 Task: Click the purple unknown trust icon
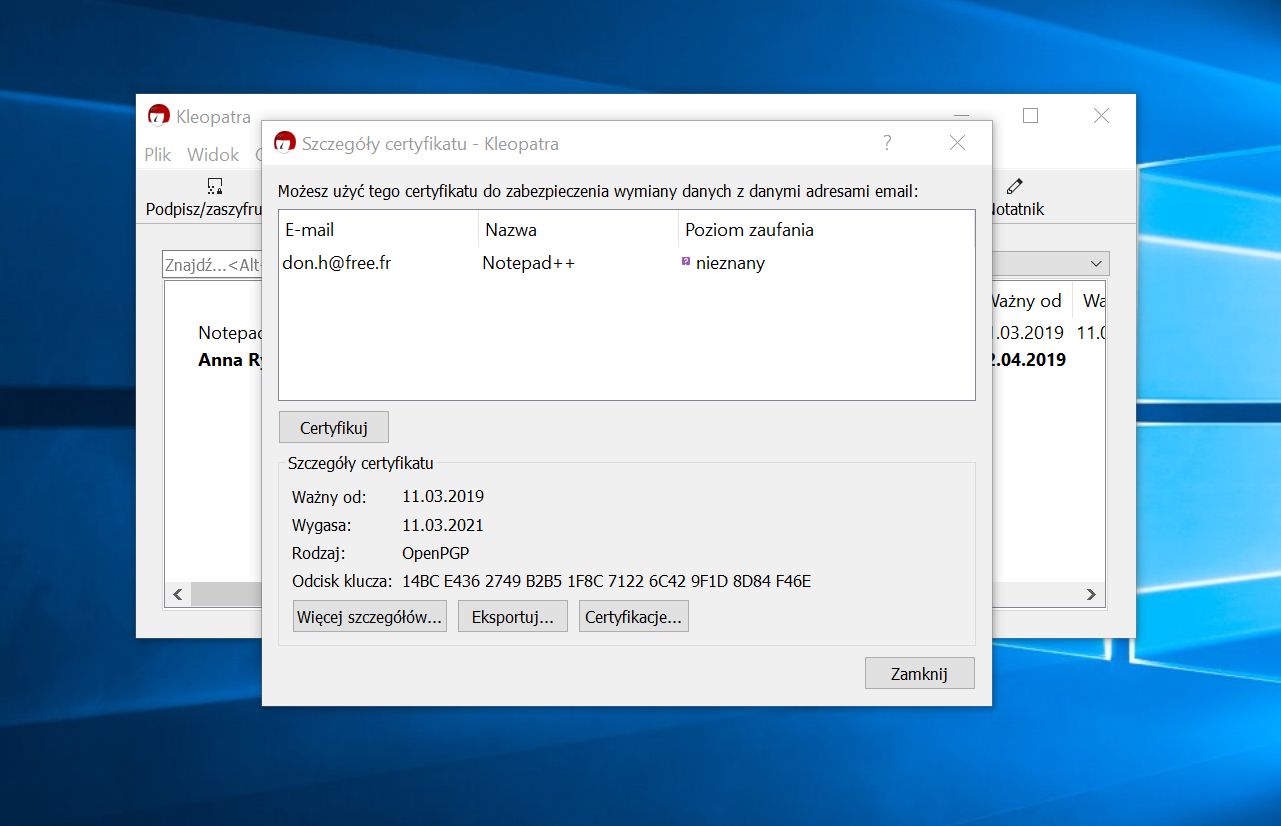pos(686,262)
